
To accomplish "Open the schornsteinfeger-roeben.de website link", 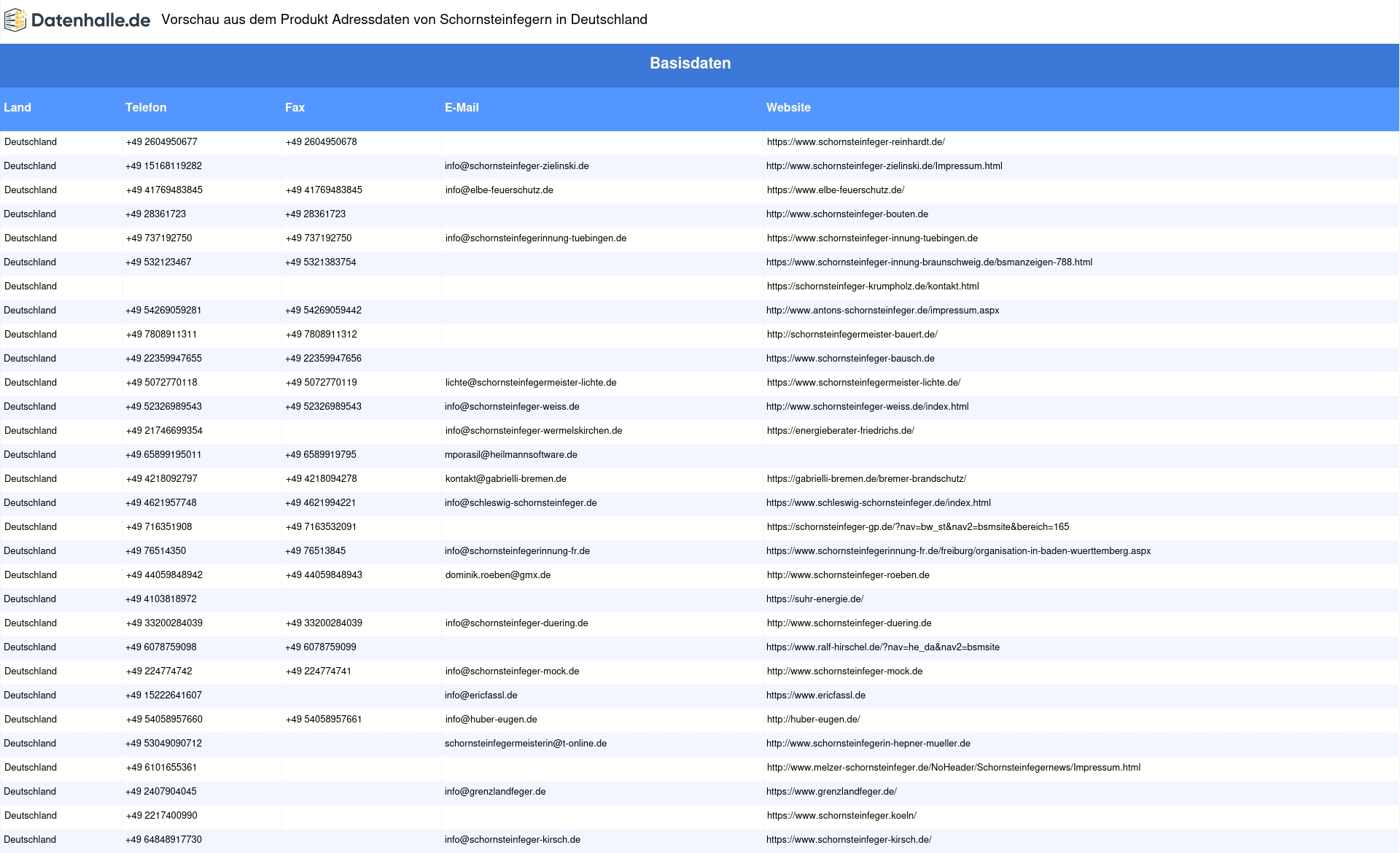I will click(x=848, y=575).
